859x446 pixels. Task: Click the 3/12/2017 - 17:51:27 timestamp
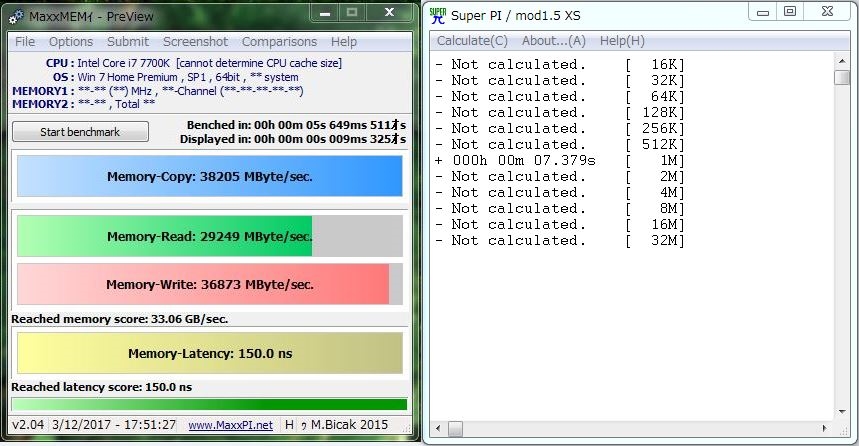point(114,425)
